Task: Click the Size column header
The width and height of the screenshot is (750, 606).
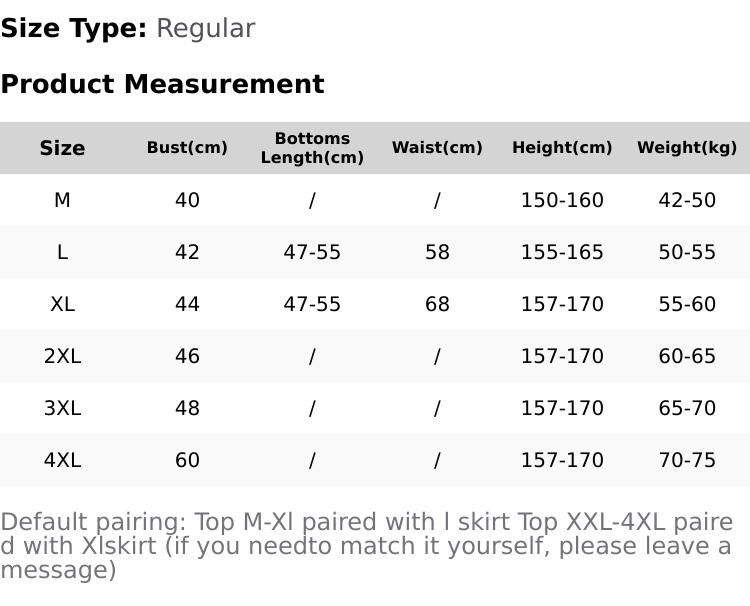Action: click(x=62, y=148)
